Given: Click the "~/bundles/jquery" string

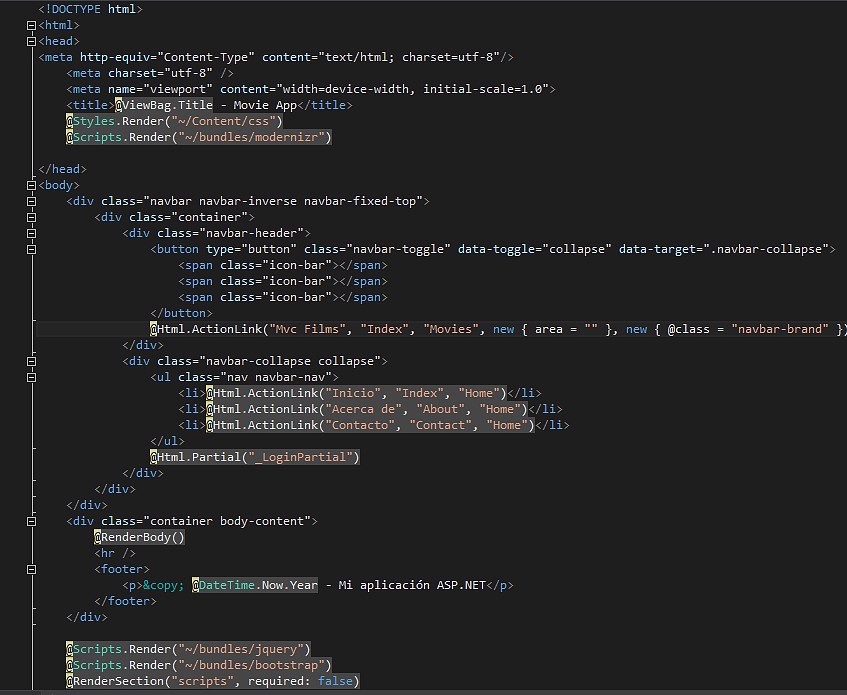Looking at the screenshot, I should coord(241,649).
